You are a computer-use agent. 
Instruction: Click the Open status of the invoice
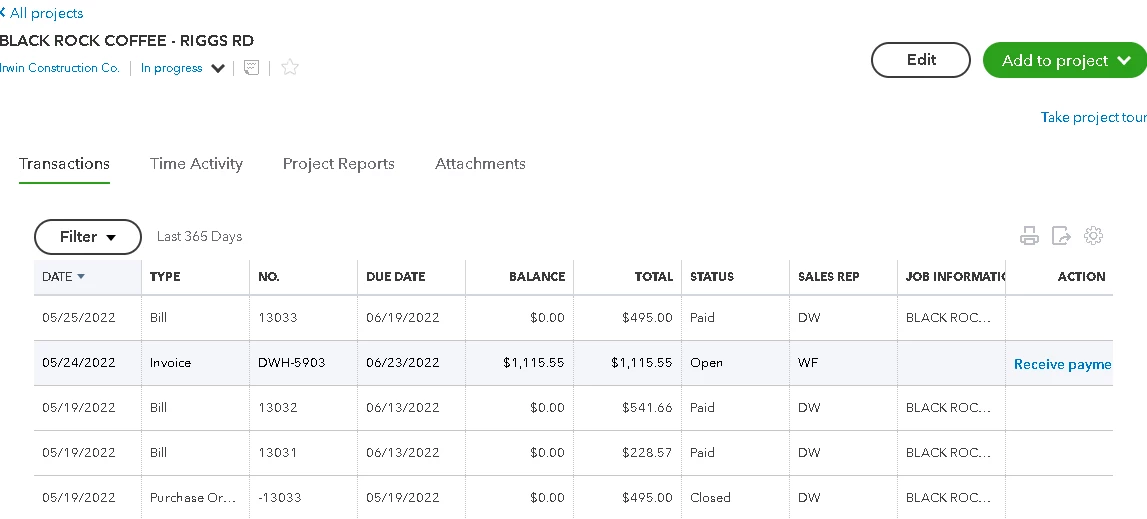tap(706, 362)
